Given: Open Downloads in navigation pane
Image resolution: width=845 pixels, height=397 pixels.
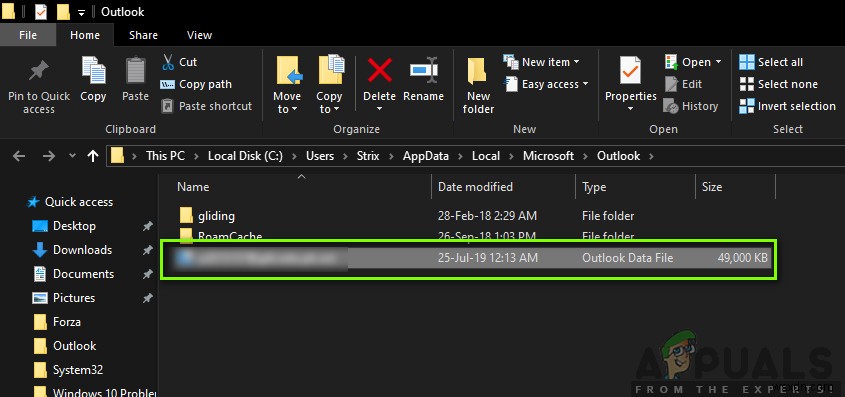Looking at the screenshot, I should pos(82,250).
